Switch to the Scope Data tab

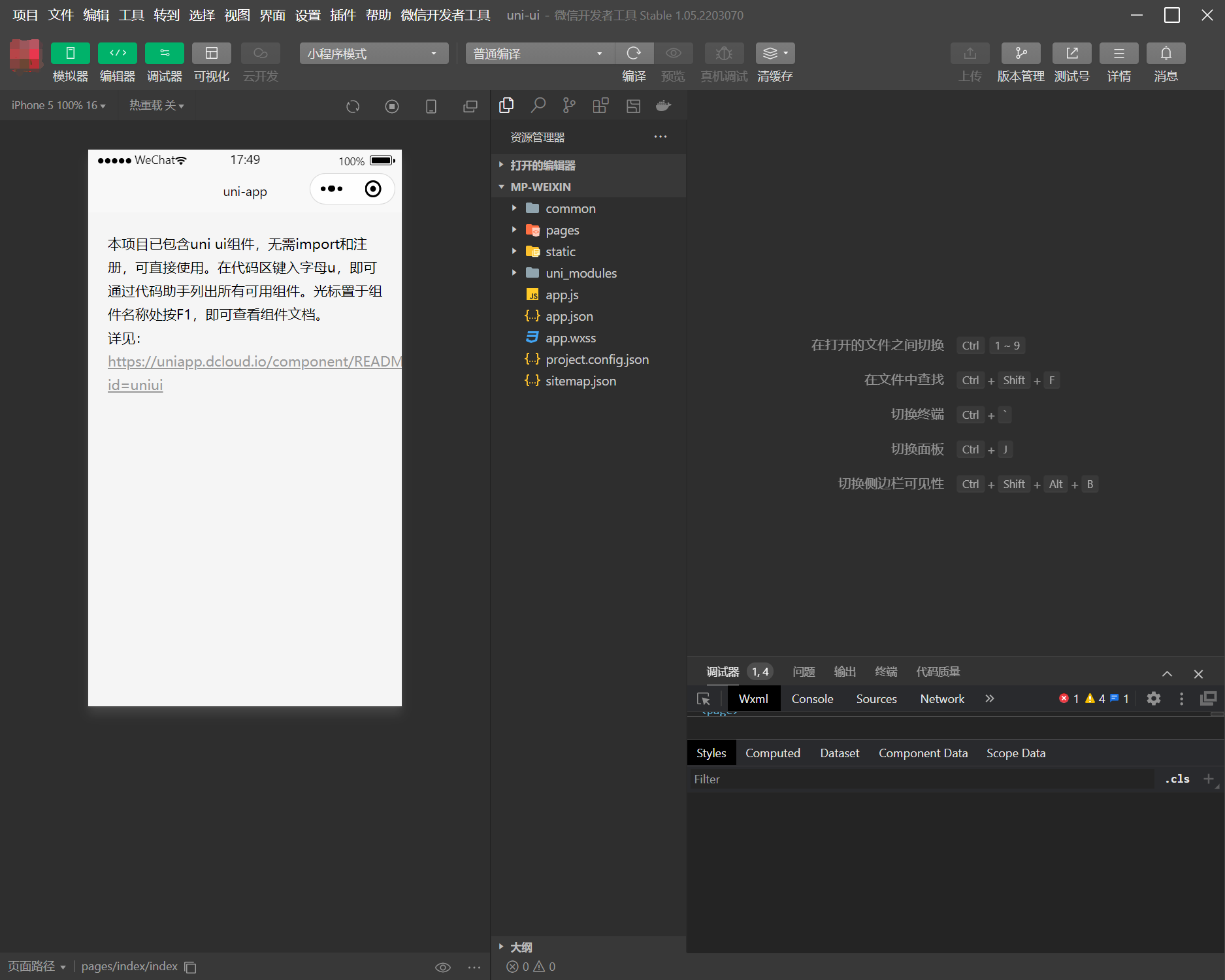click(x=1016, y=753)
